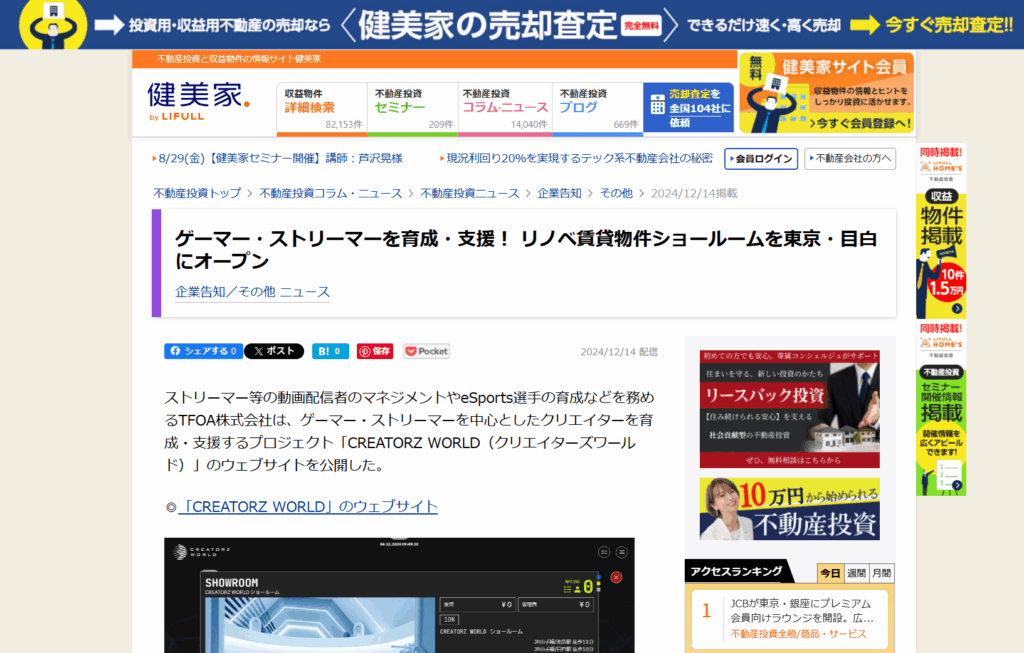The image size is (1024, 653).
Task: Open 不動産投資 セミナー menu tab
Action: (x=413, y=108)
